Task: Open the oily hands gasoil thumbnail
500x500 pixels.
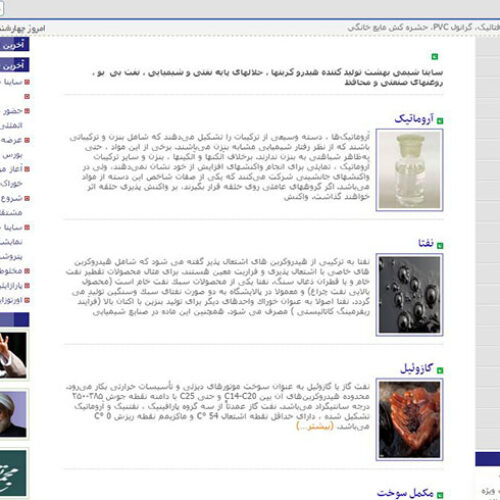Action: tap(409, 420)
